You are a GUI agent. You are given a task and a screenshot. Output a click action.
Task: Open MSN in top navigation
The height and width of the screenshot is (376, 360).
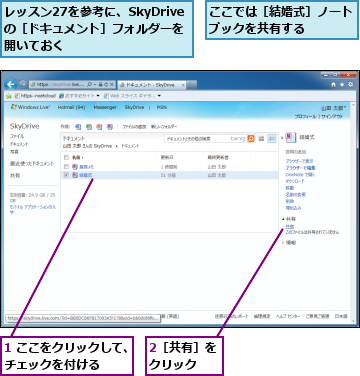tap(161, 107)
